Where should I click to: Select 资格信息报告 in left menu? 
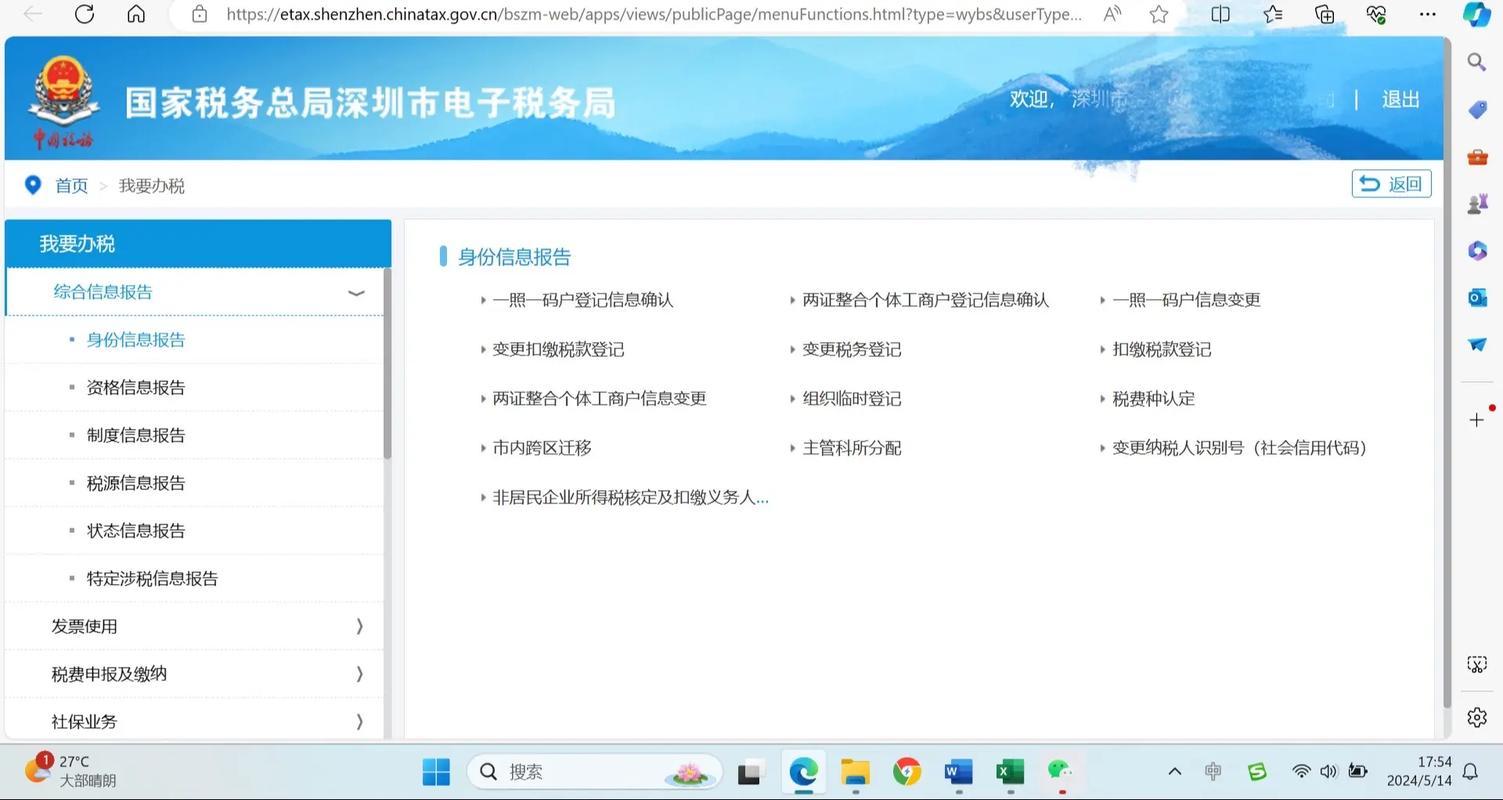point(136,388)
